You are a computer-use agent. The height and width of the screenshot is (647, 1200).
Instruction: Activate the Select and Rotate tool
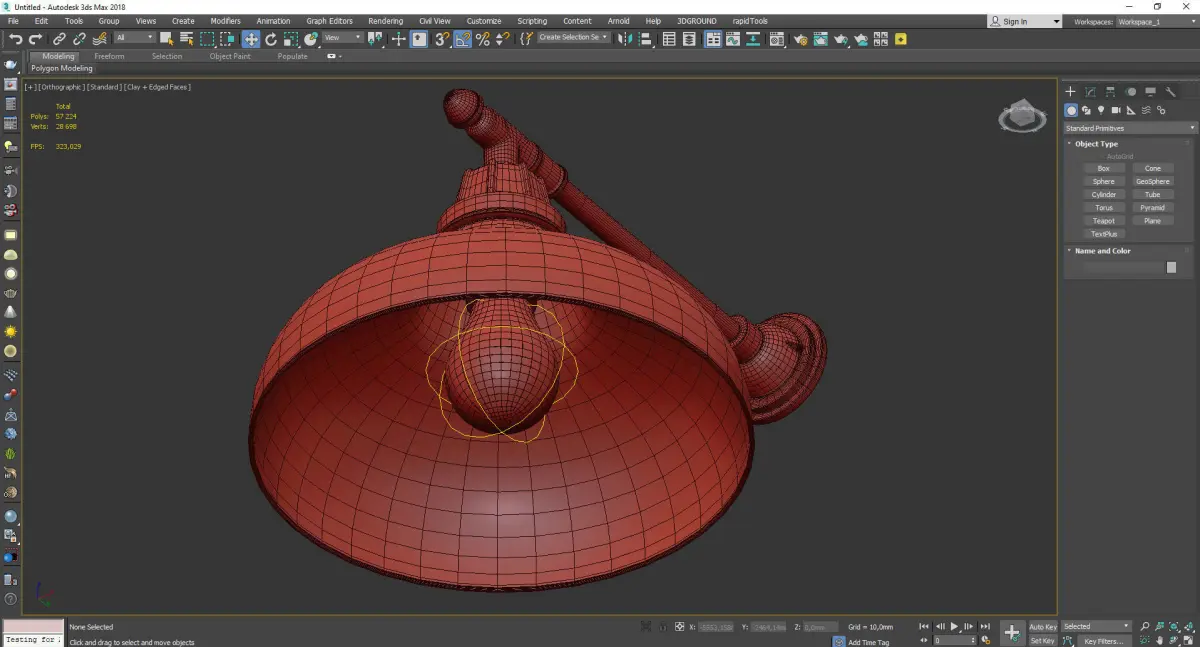click(271, 39)
